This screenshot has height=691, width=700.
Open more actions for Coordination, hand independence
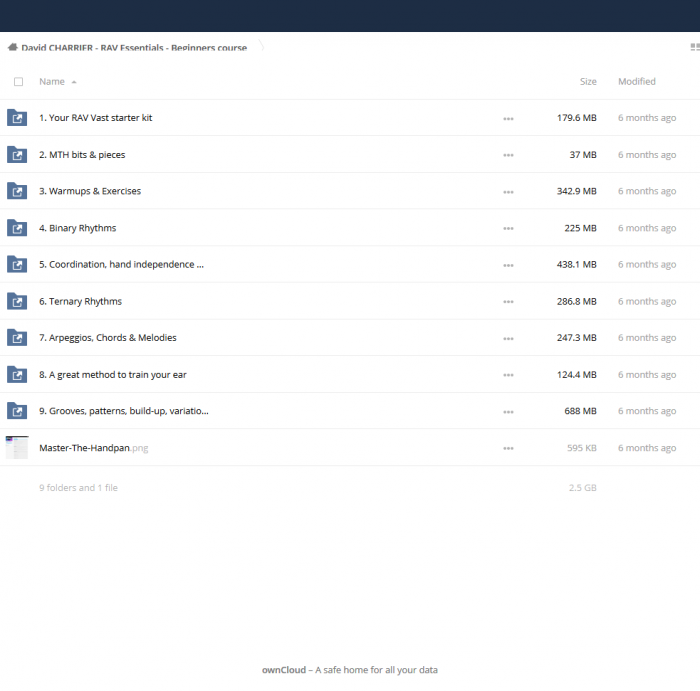508,265
